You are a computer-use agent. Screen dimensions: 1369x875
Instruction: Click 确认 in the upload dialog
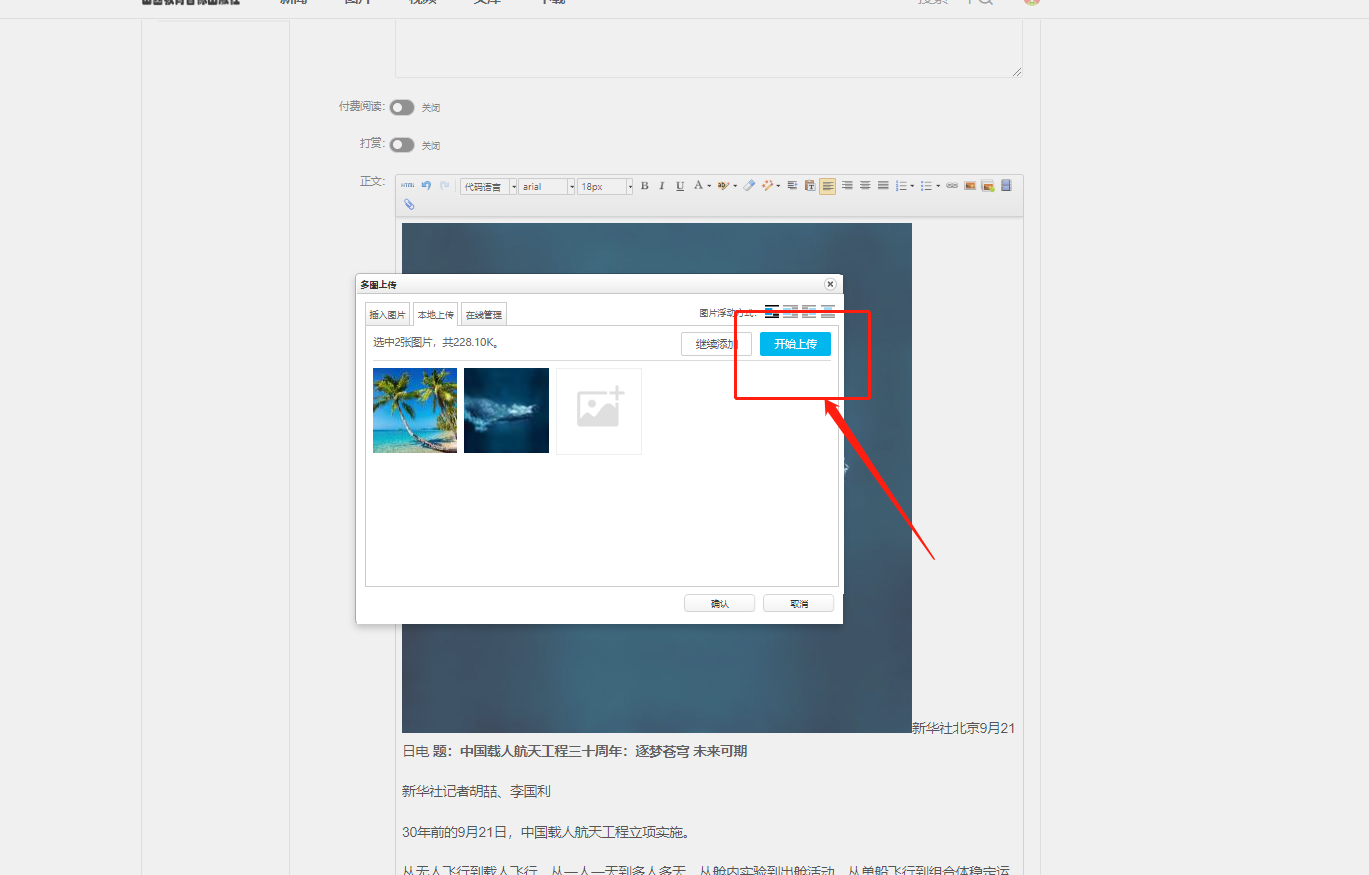[719, 603]
